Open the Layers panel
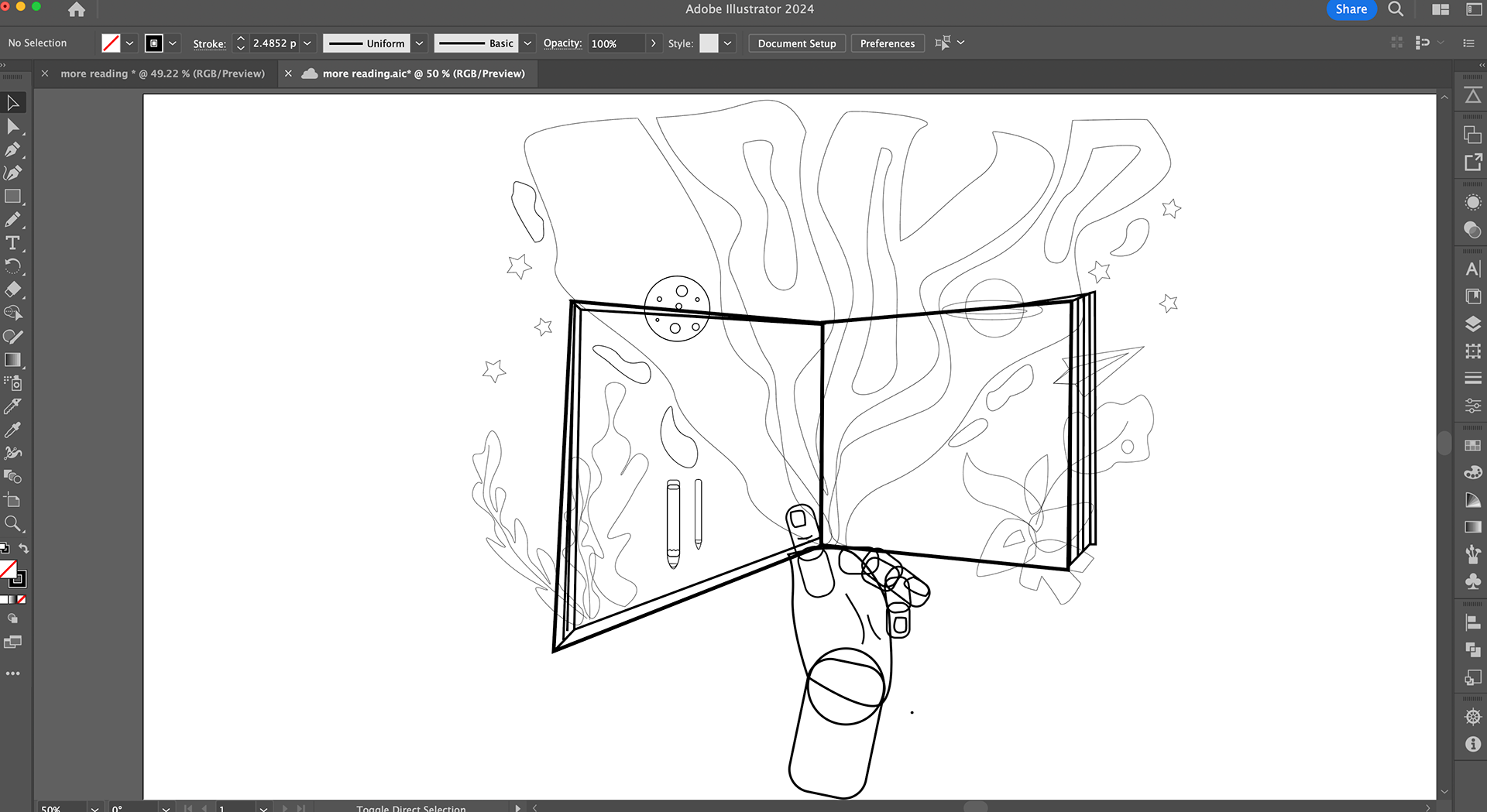1487x812 pixels. (1473, 324)
